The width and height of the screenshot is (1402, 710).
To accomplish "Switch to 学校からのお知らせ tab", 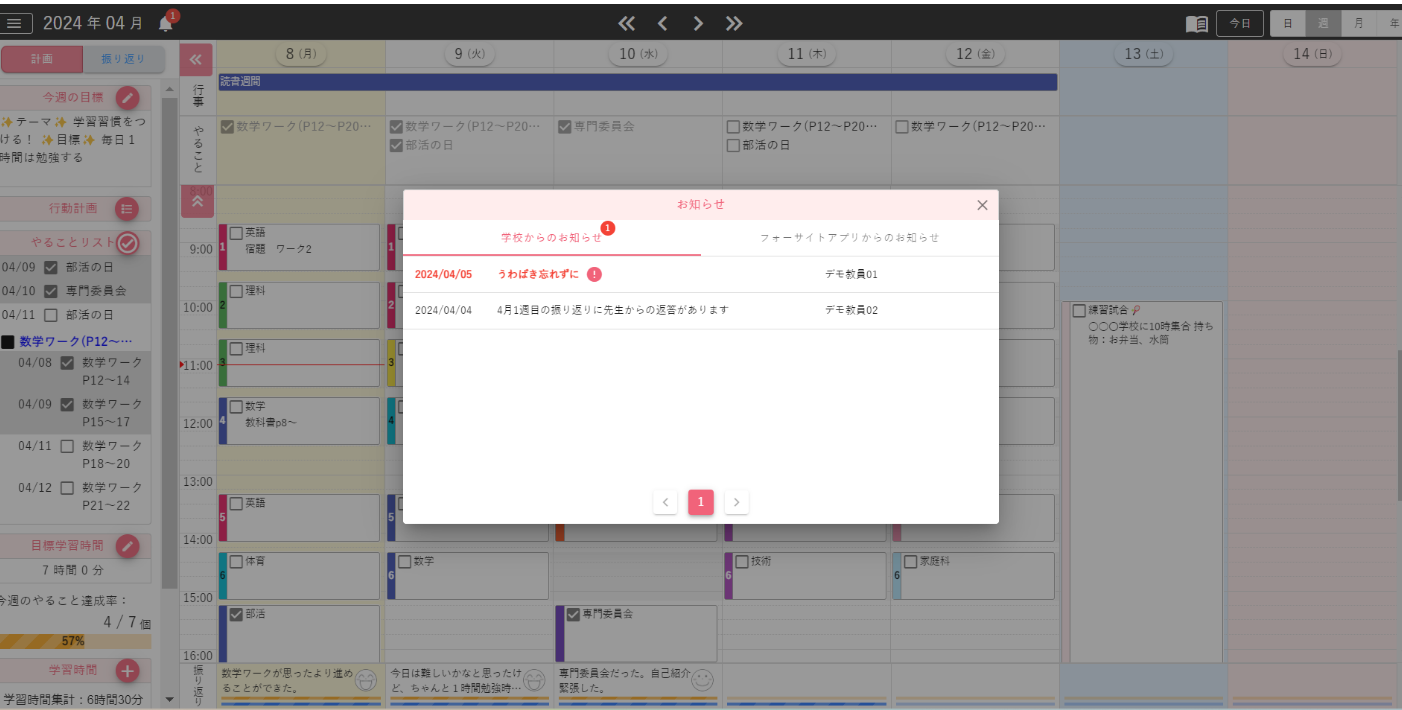I will (552, 238).
